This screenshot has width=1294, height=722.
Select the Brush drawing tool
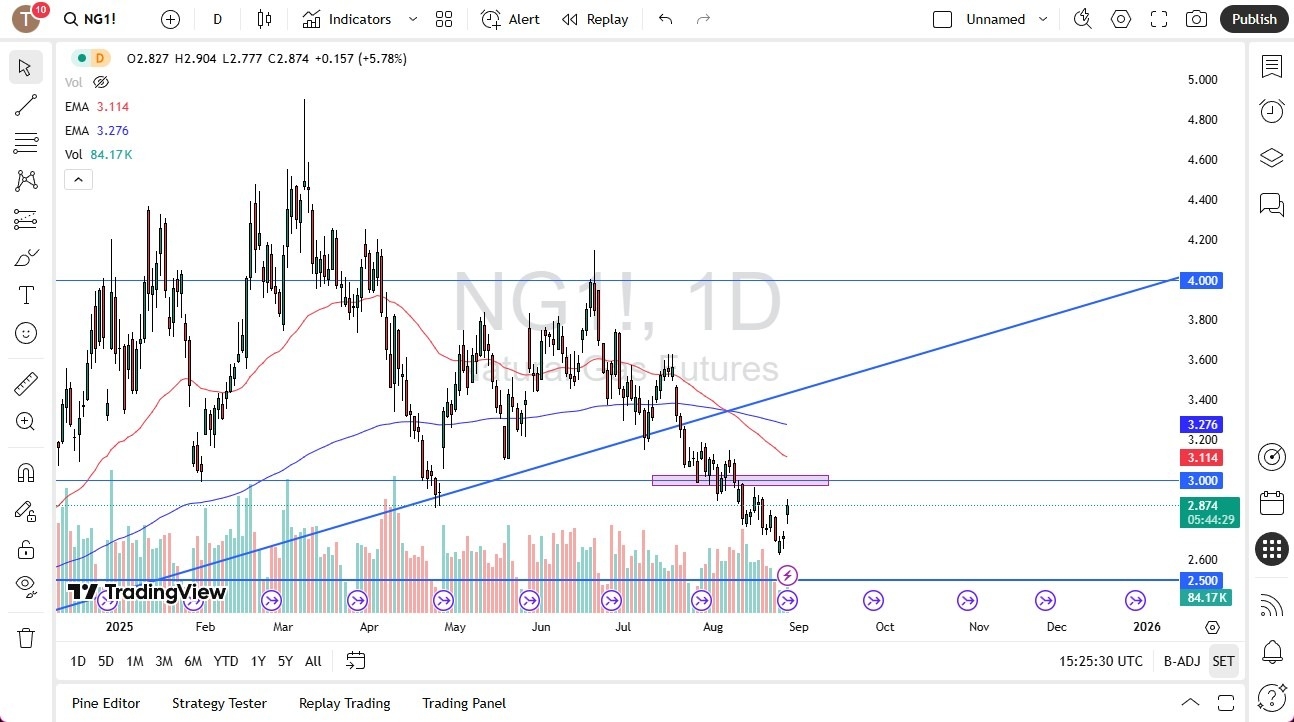[26, 257]
